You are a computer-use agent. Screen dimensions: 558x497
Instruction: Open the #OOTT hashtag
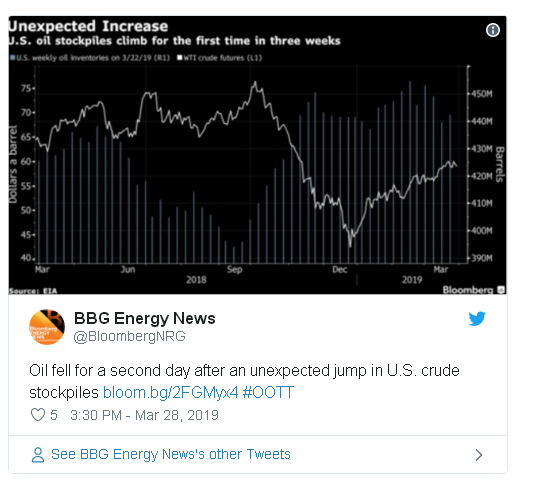(268, 393)
